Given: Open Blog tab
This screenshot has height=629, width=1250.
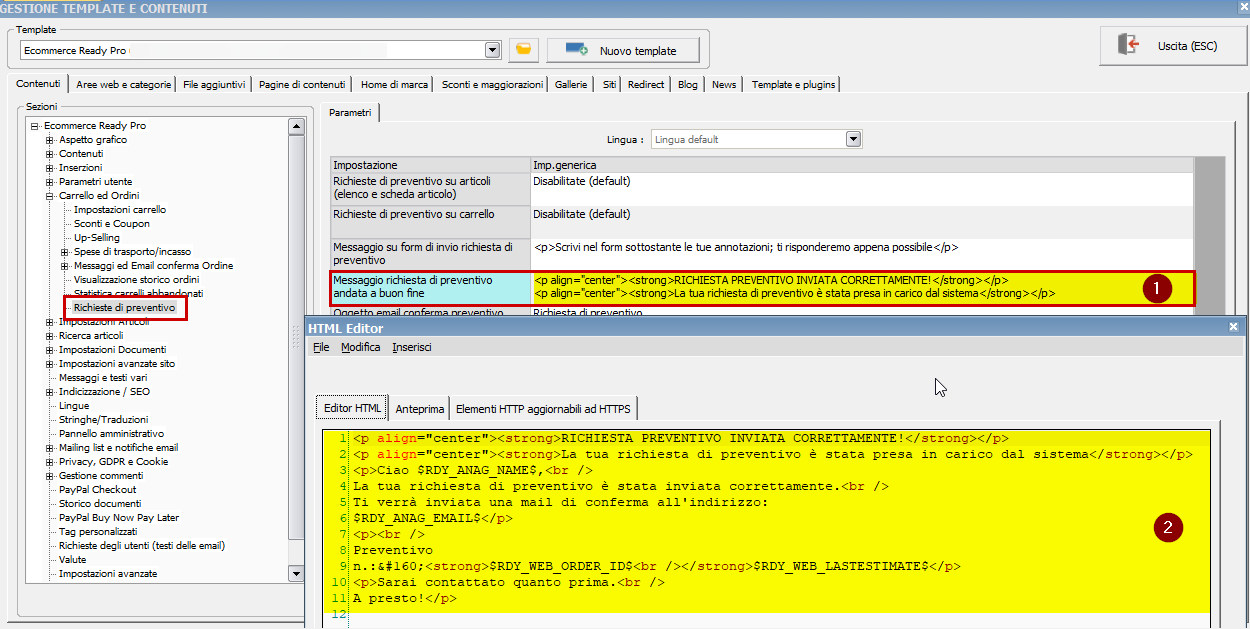Looking at the screenshot, I should coord(688,85).
